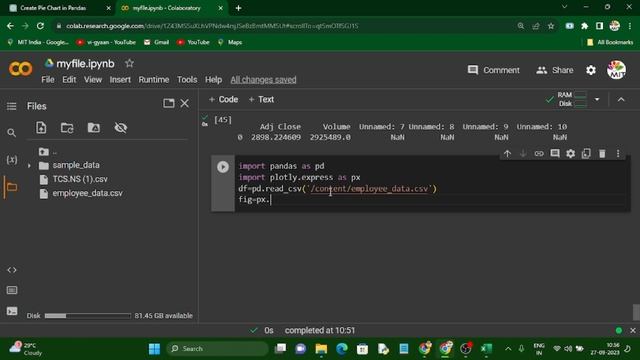
Task: Open the Windows Start menu
Action: click(x=154, y=349)
